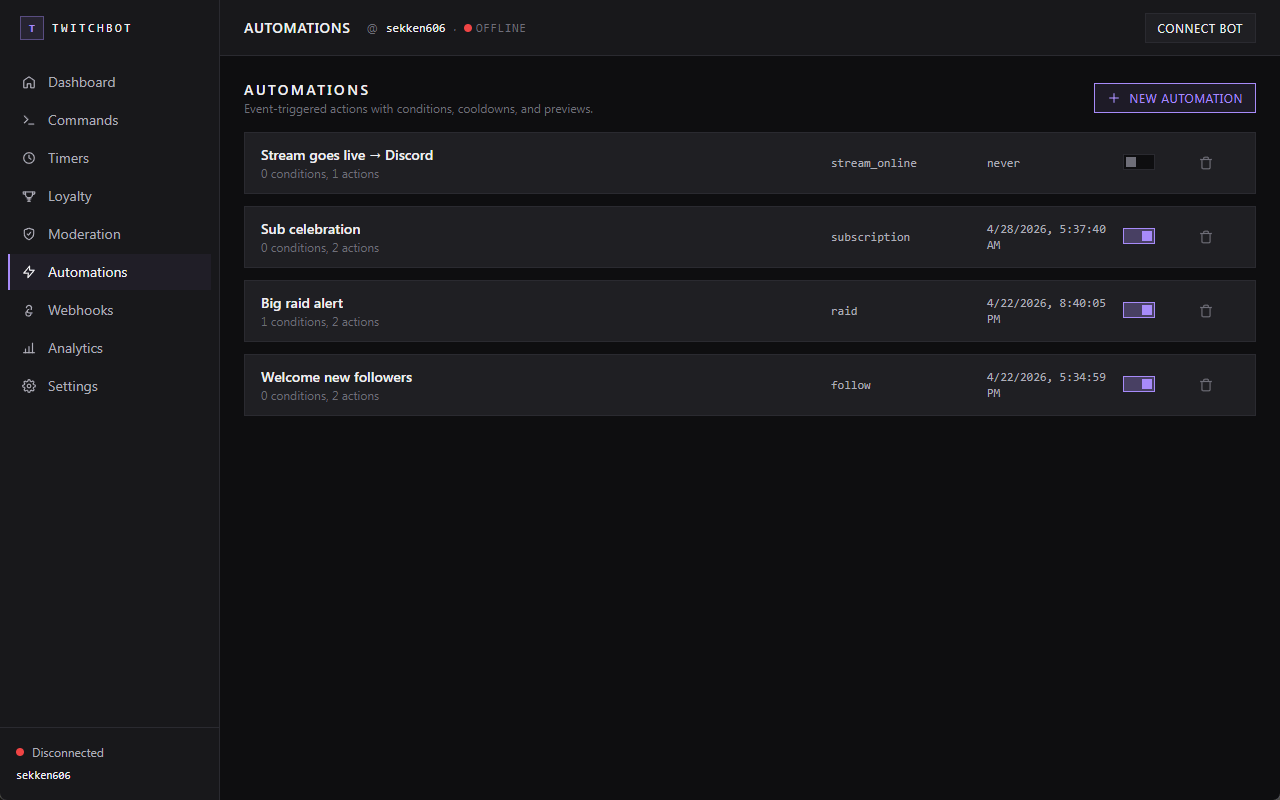Viewport: 1280px width, 800px height.
Task: Click the Settings gear icon
Action: point(29,386)
